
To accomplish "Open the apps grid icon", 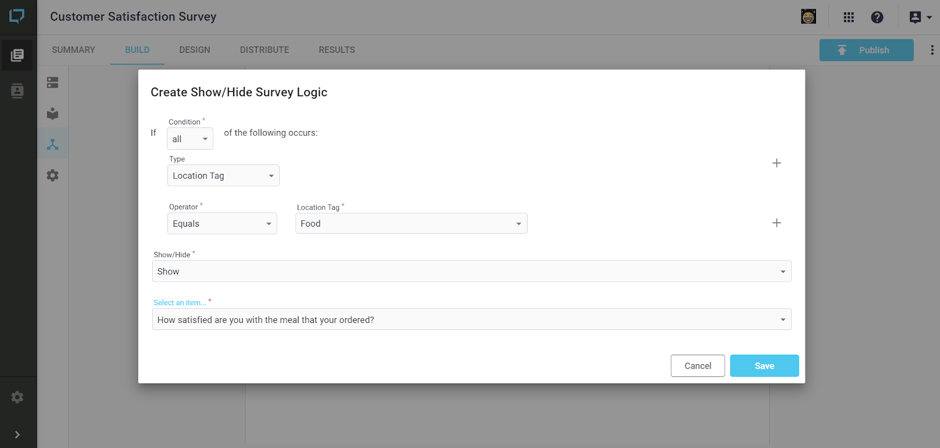I will click(x=848, y=17).
